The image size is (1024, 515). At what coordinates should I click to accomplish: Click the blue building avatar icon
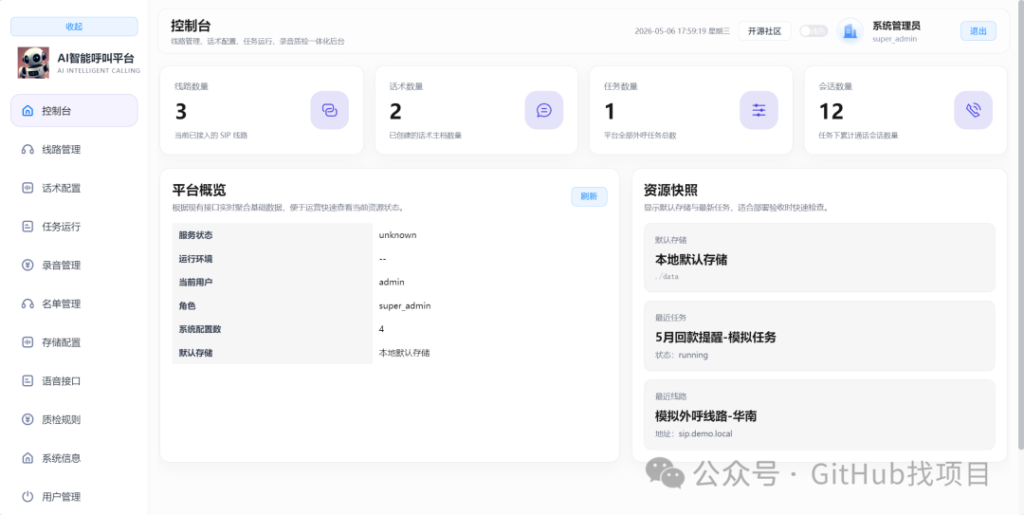(850, 31)
